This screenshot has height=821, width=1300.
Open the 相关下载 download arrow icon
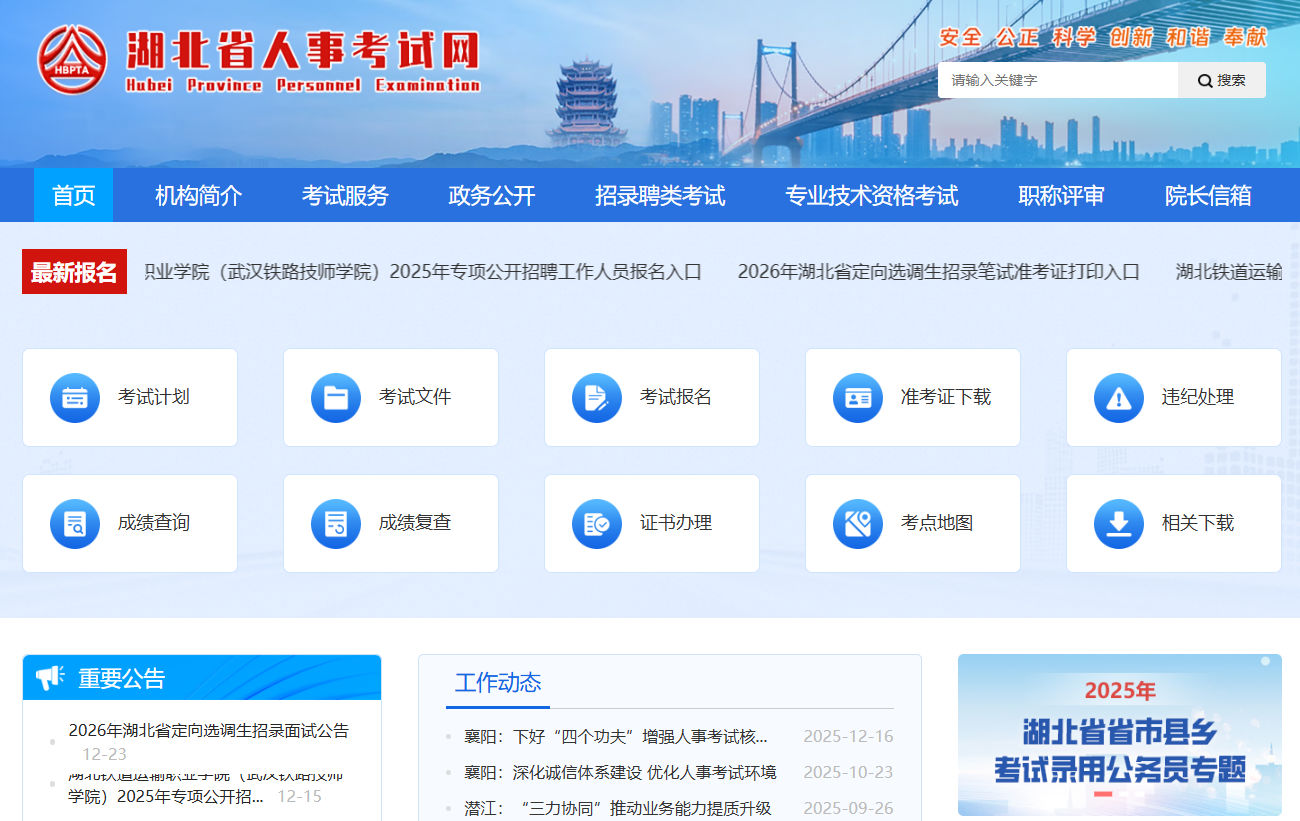(x=1119, y=524)
